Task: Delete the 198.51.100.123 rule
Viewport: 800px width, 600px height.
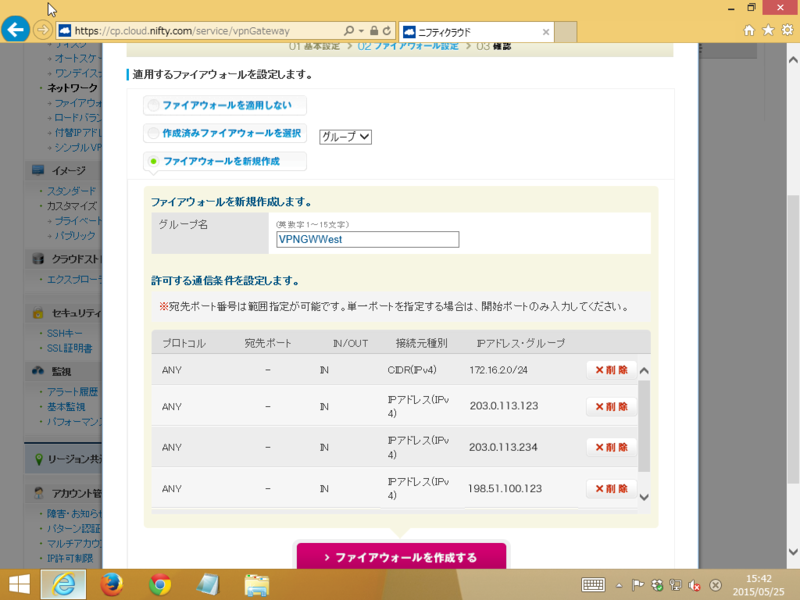Action: [611, 489]
